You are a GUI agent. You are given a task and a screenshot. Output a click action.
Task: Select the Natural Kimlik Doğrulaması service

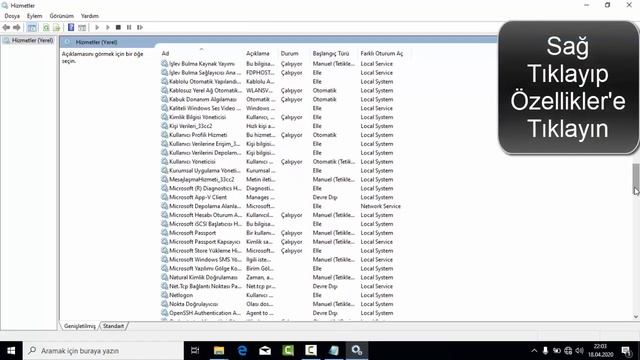click(x=282, y=278)
